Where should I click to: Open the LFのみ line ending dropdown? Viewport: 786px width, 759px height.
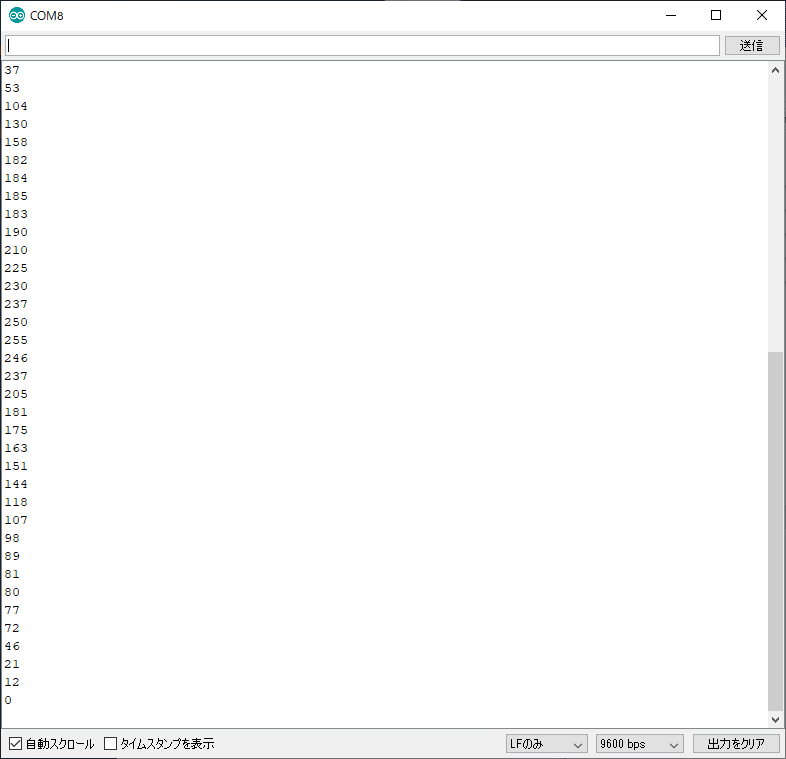tap(546, 744)
